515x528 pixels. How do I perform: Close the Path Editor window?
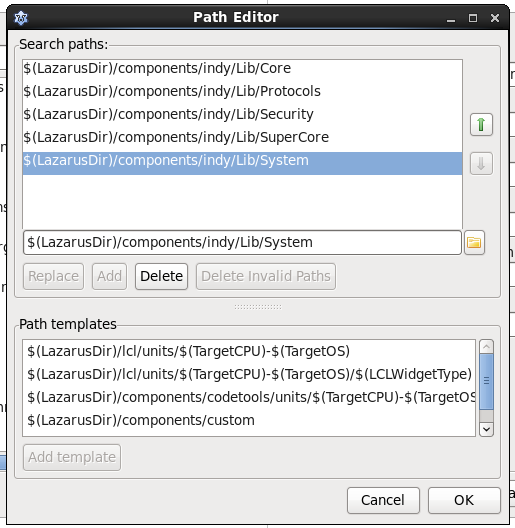coord(495,18)
